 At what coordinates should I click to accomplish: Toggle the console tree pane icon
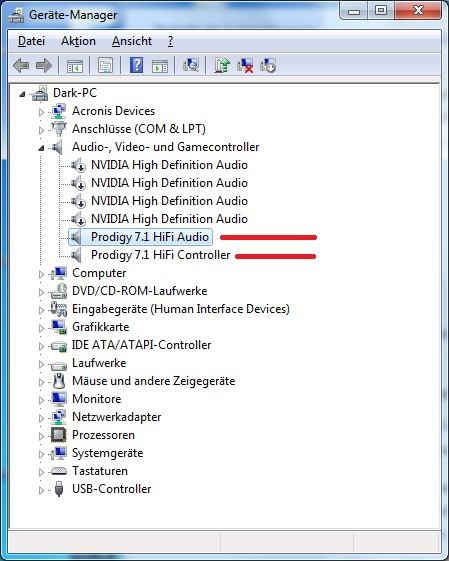[75, 66]
